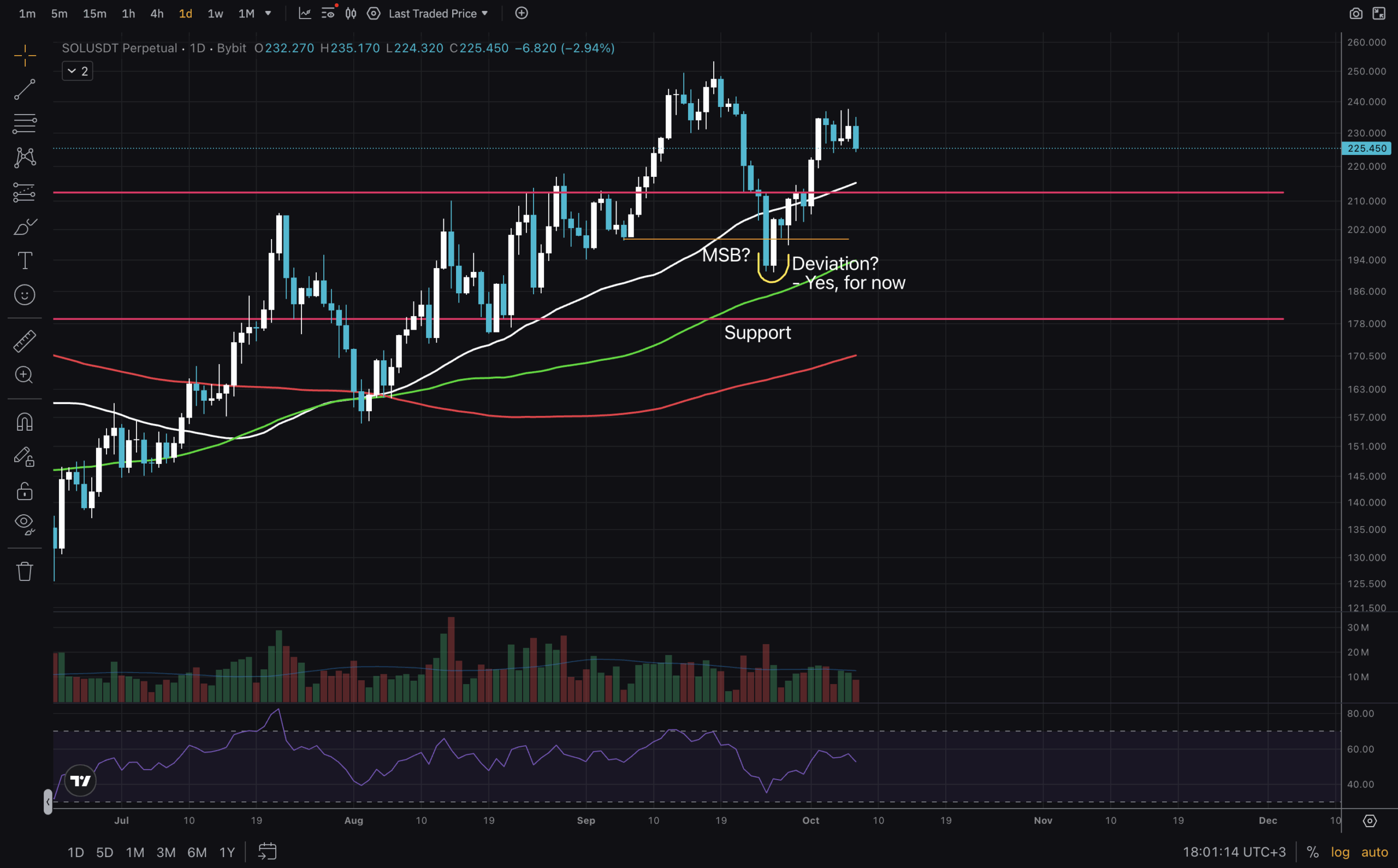Open the indicators chart icon

pyautogui.click(x=305, y=13)
